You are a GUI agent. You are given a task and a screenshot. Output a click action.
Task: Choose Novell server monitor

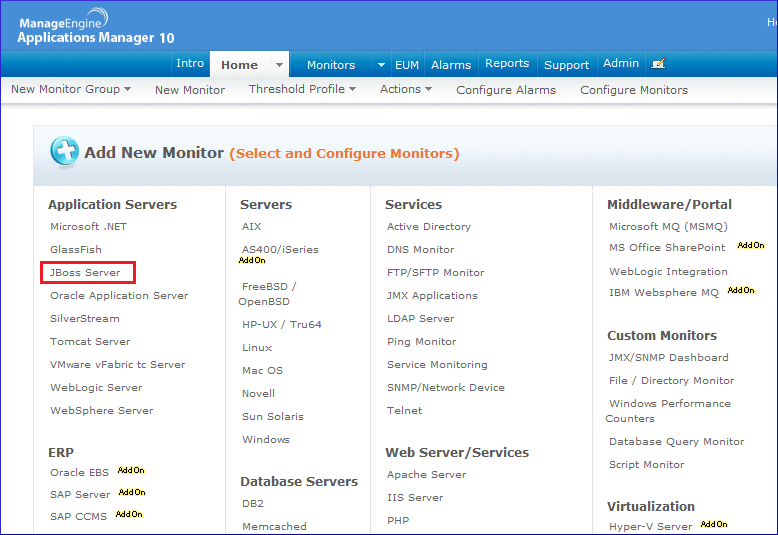click(259, 394)
